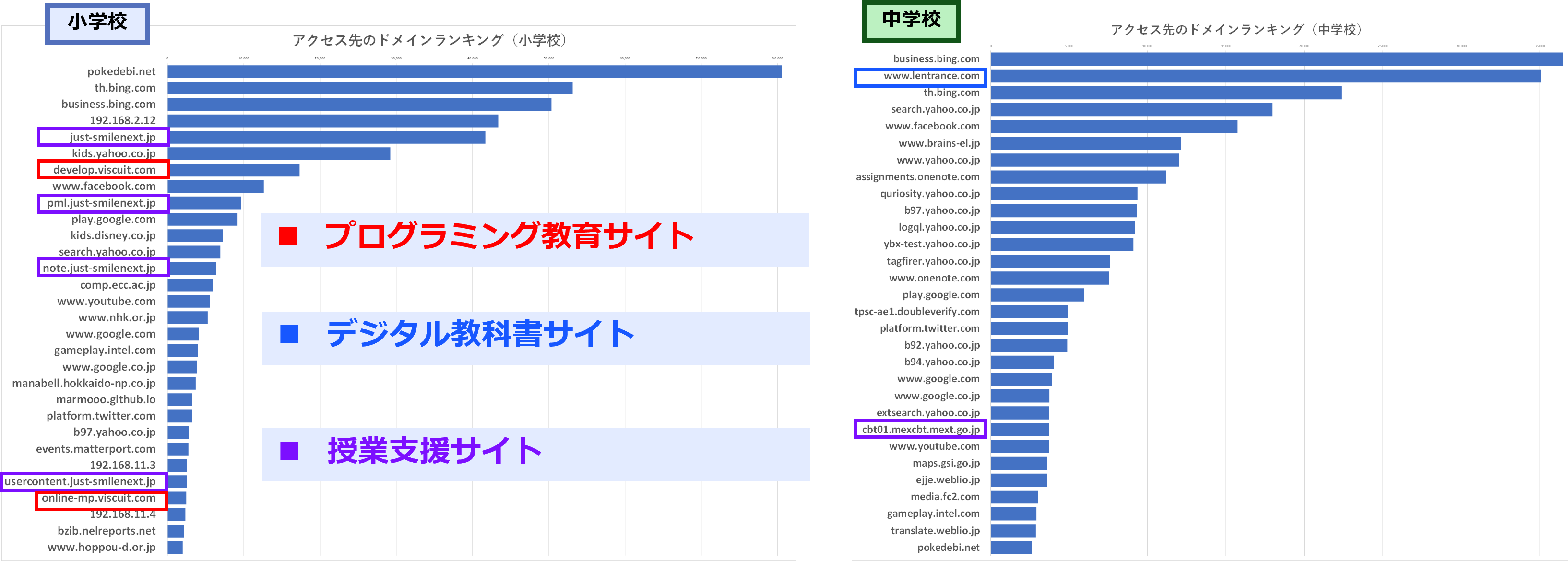Select the pml.just-smilenext.jp label
1568x561 pixels.
pos(101,203)
